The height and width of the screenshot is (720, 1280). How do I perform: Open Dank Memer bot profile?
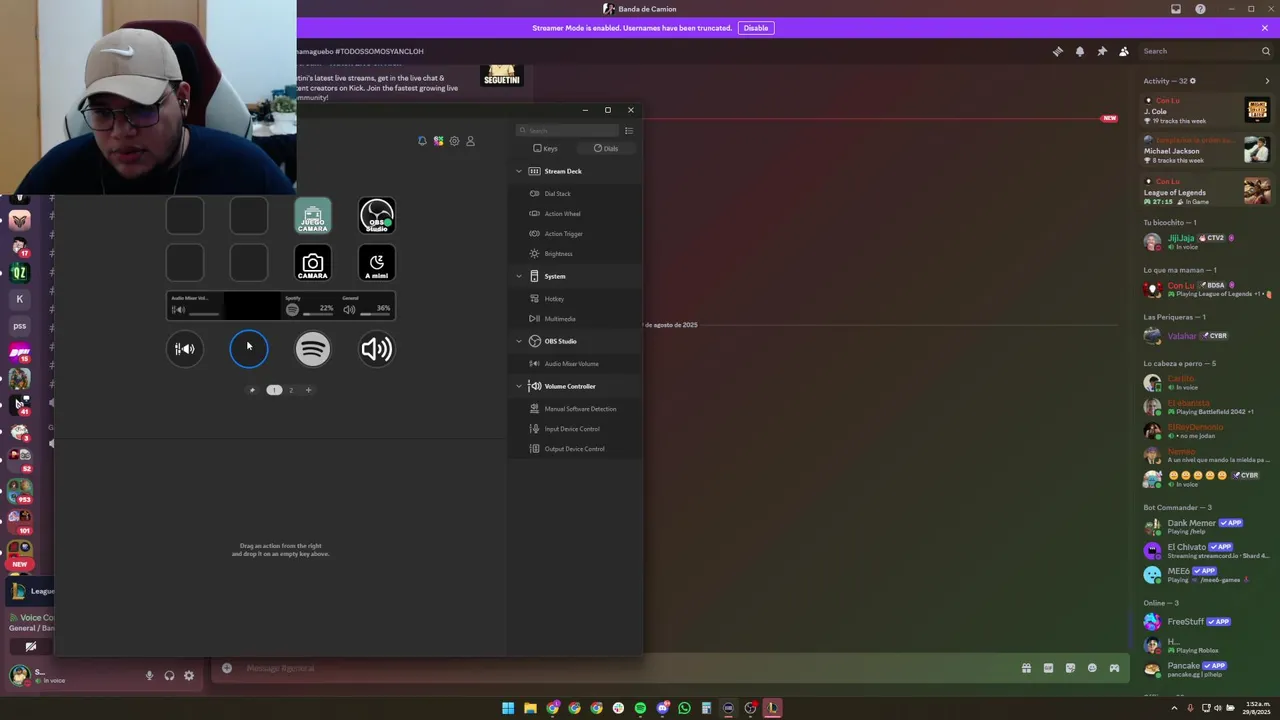coord(1207,526)
